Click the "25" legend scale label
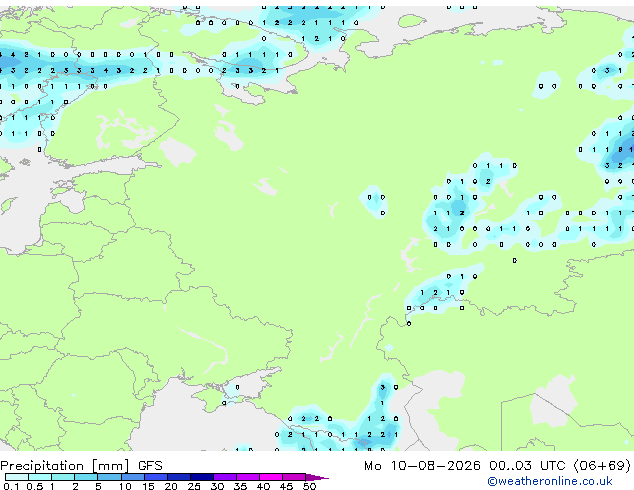Viewport: 634px width, 490px height. (x=194, y=486)
